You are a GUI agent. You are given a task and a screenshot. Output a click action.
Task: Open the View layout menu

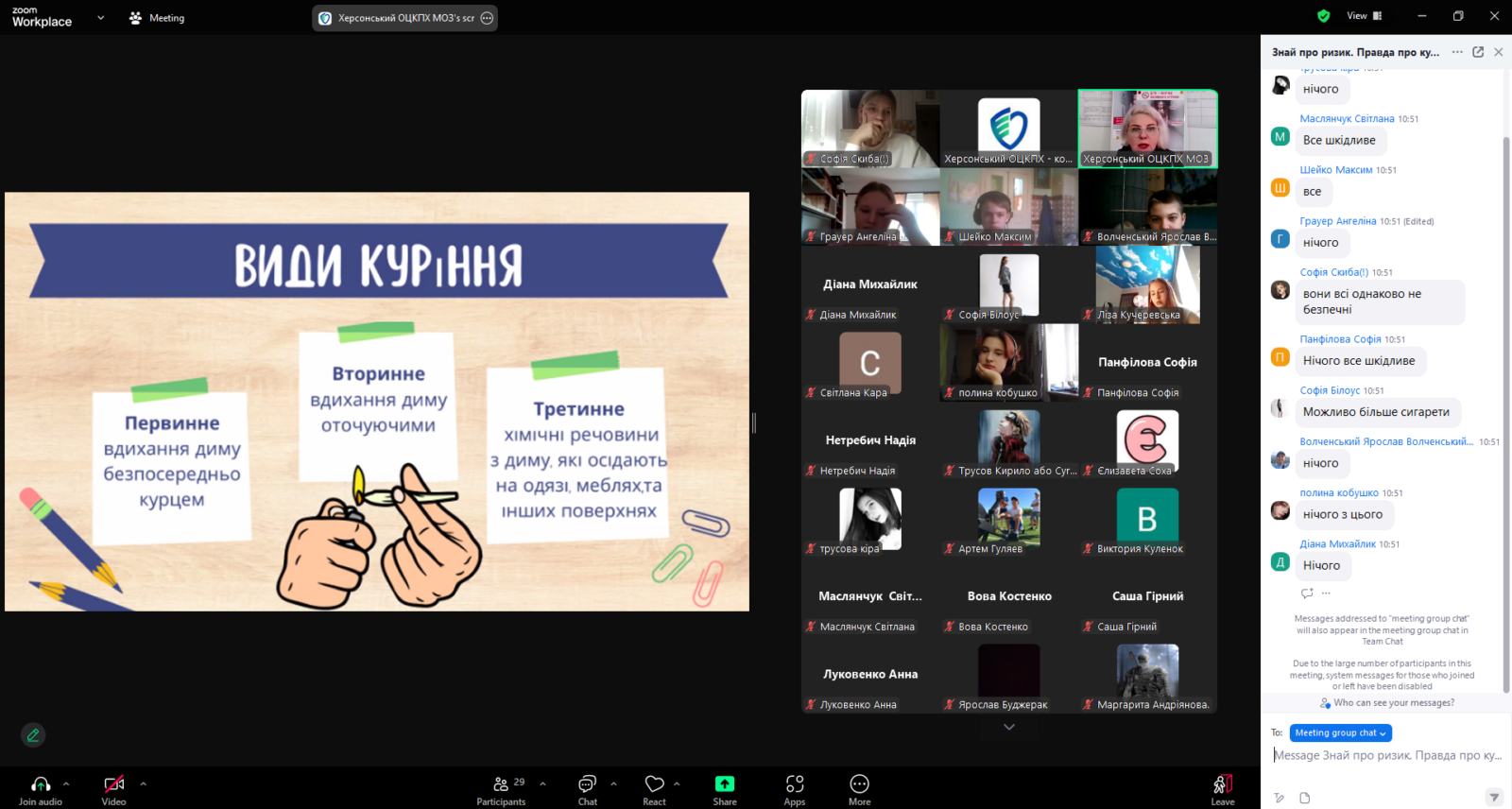pyautogui.click(x=1364, y=16)
